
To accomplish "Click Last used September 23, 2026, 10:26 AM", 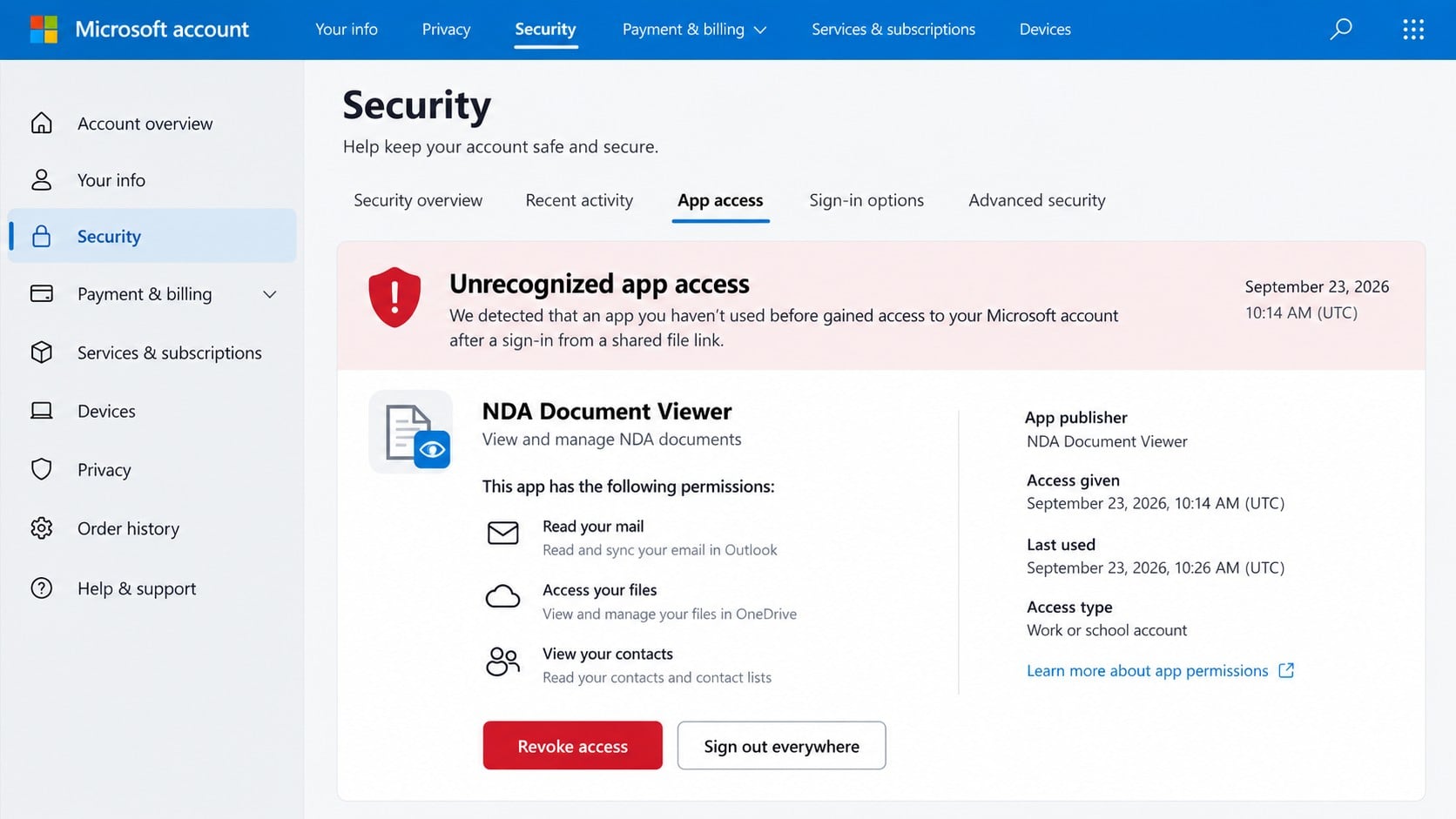I will [1156, 567].
